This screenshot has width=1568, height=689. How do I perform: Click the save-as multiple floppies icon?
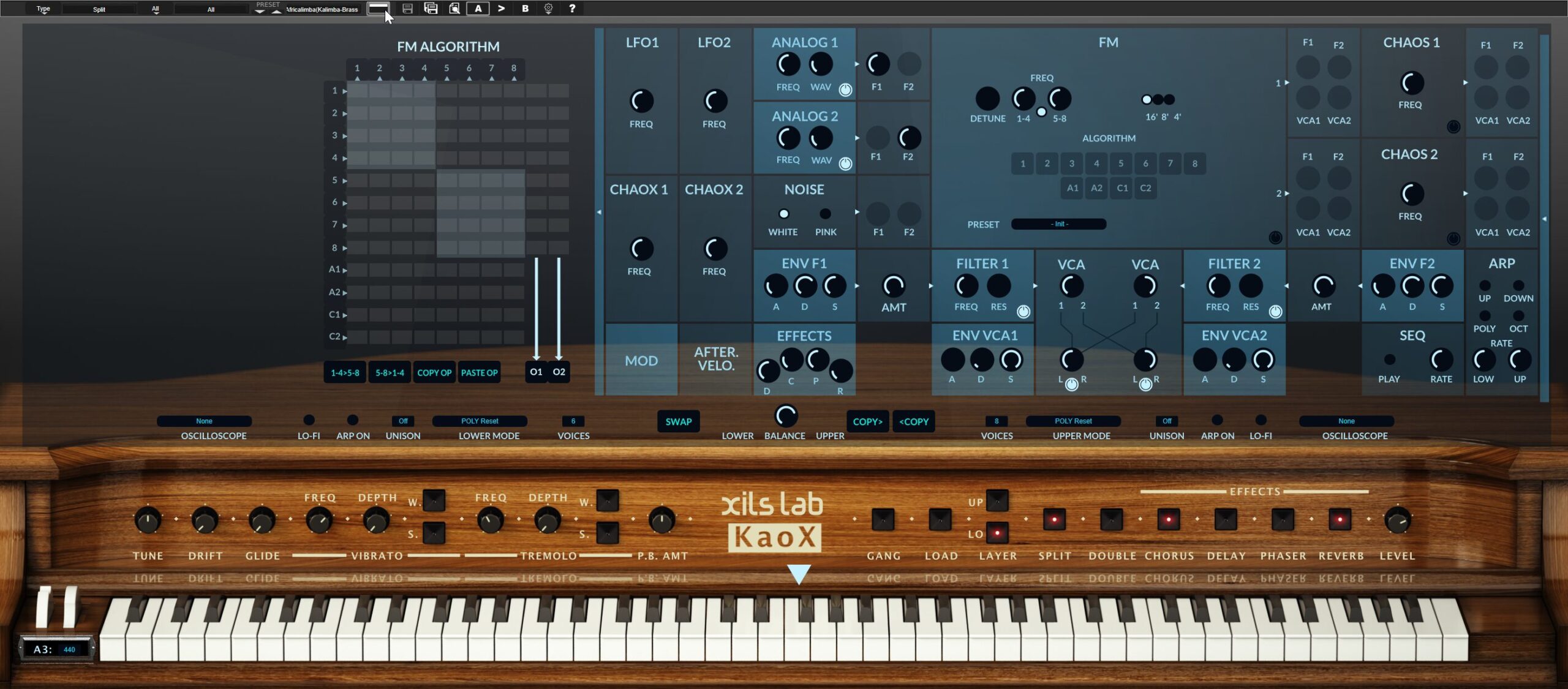[431, 9]
